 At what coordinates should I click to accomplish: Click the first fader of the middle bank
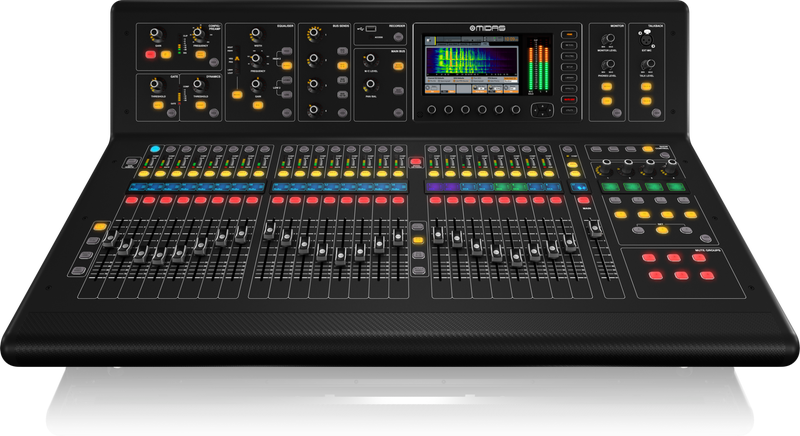tap(269, 230)
